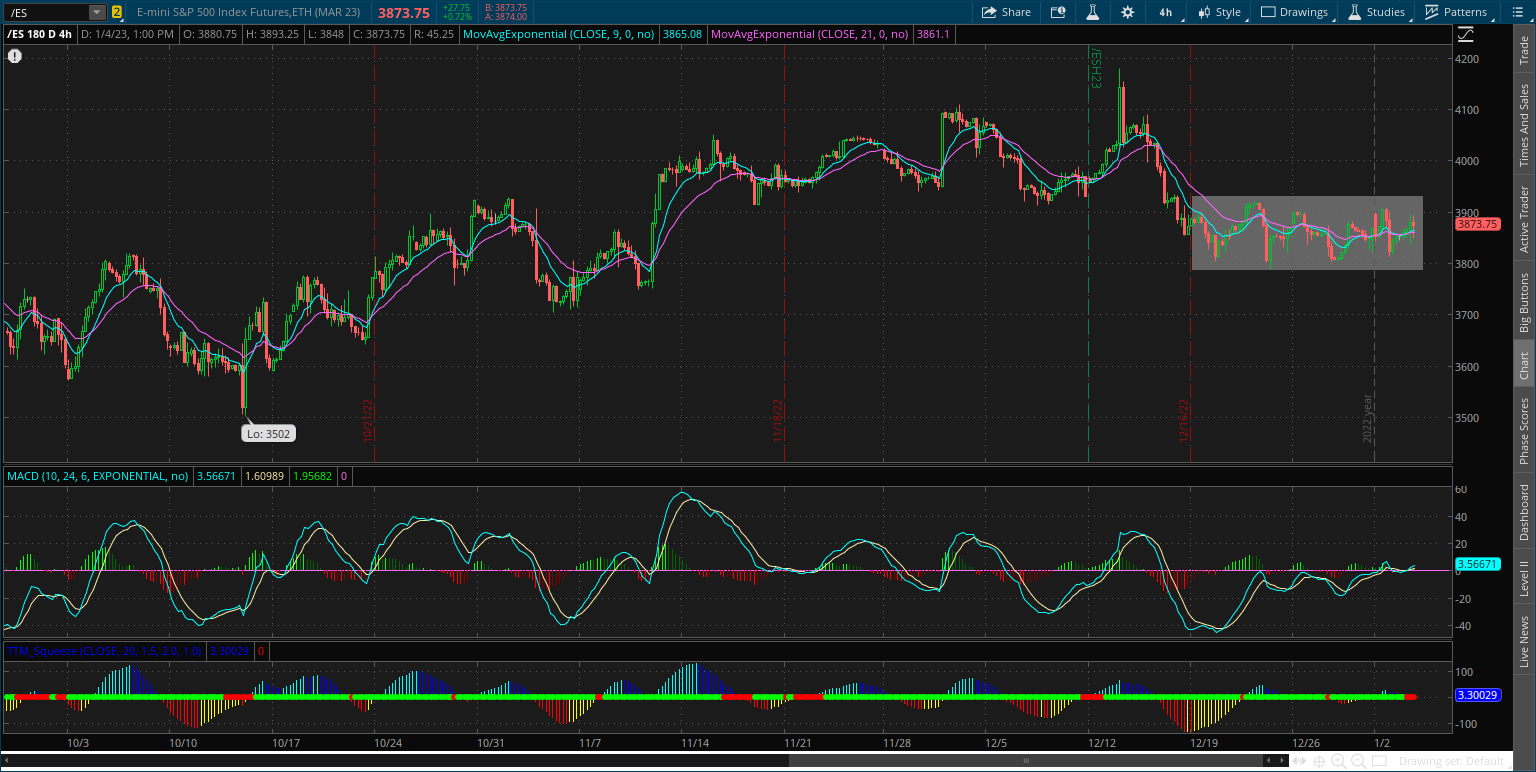Click the H: 3893.25 high value
Screen dimensions: 1536x772
click(273, 34)
